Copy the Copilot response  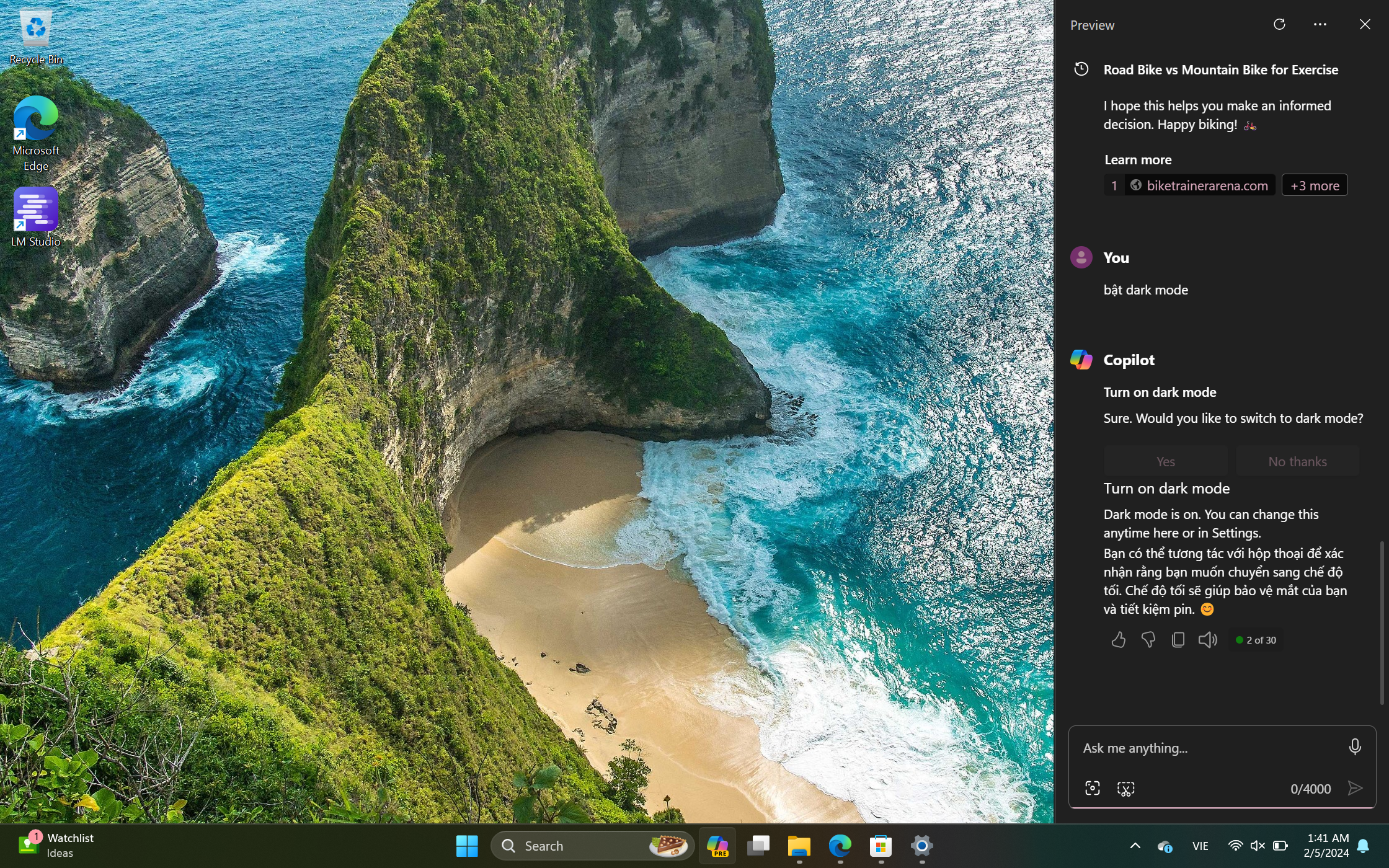1178,640
